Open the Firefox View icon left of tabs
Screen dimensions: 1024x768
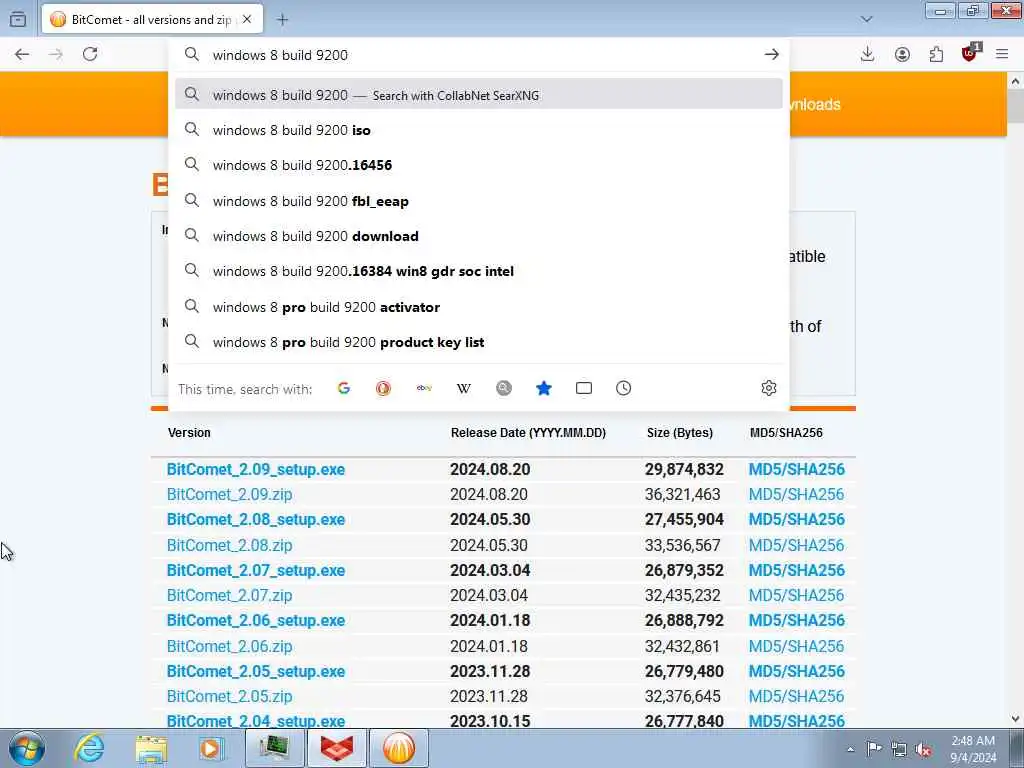(18, 19)
